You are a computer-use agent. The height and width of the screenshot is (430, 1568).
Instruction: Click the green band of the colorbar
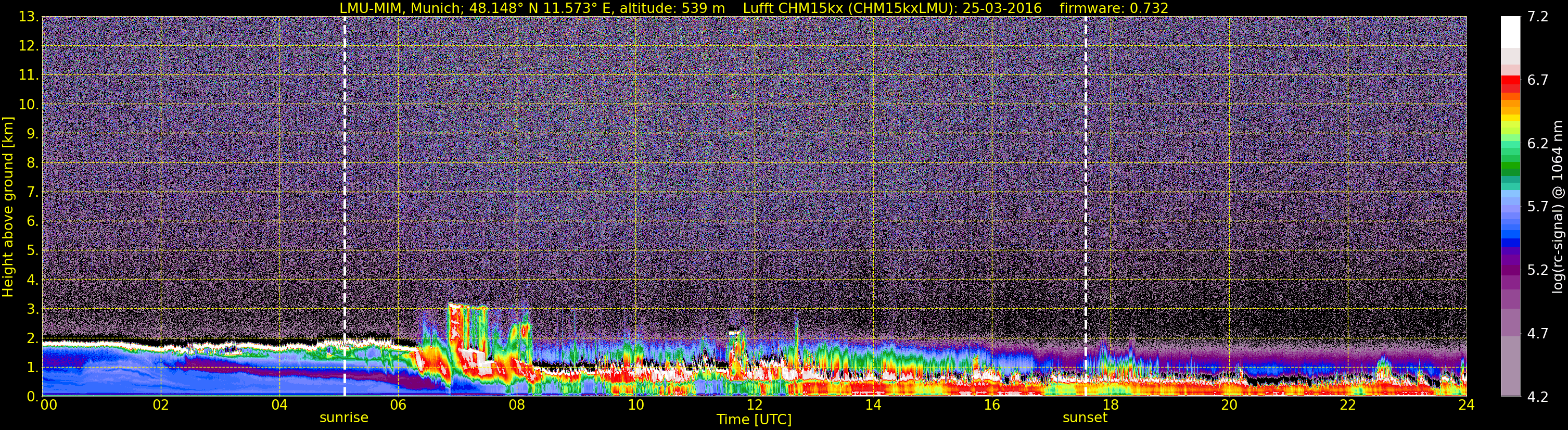click(1510, 166)
